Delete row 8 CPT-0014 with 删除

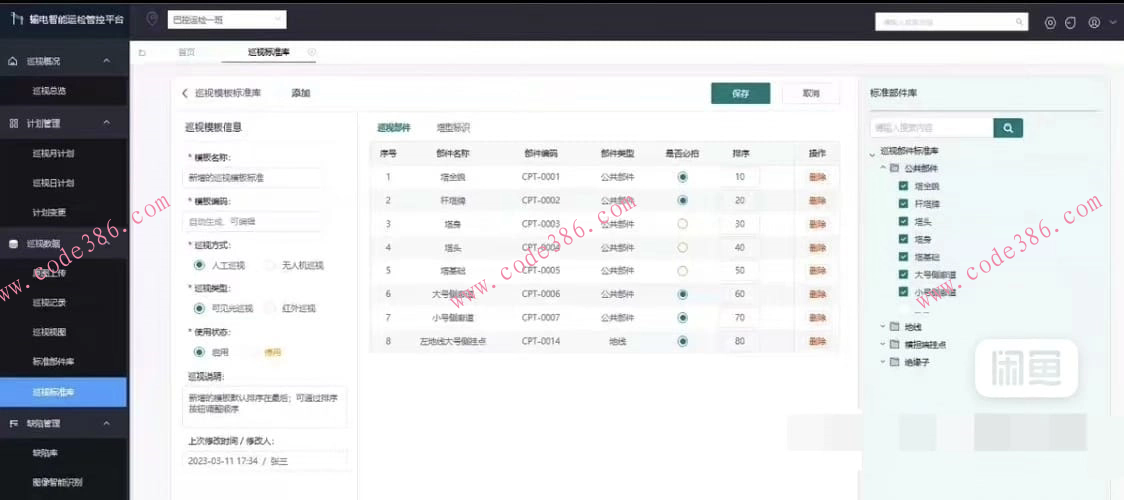click(817, 342)
